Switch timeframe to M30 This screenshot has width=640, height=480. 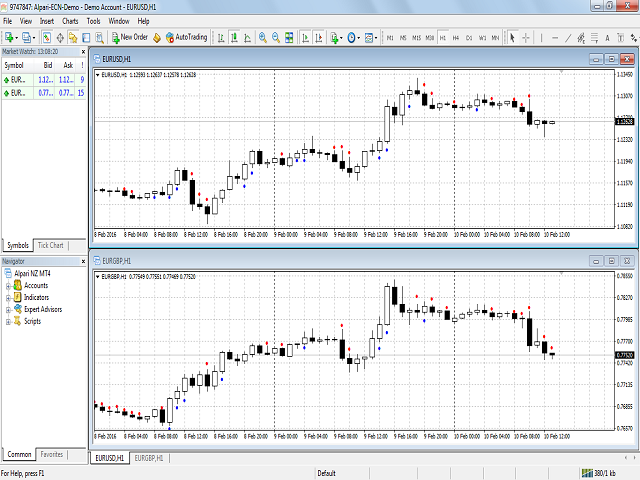pos(430,38)
